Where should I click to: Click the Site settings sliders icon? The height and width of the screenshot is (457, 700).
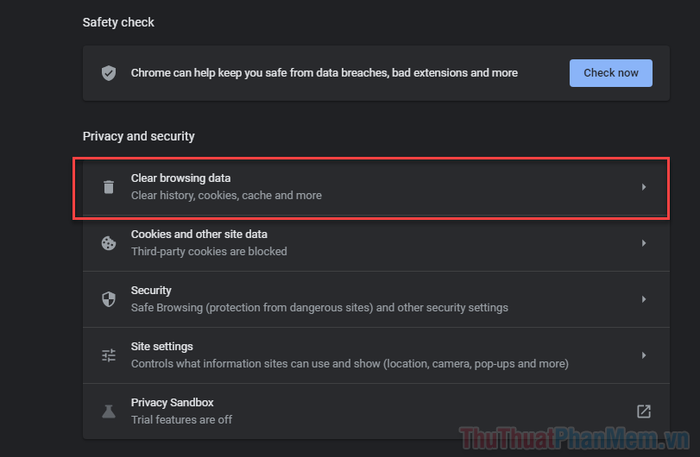[x=108, y=355]
